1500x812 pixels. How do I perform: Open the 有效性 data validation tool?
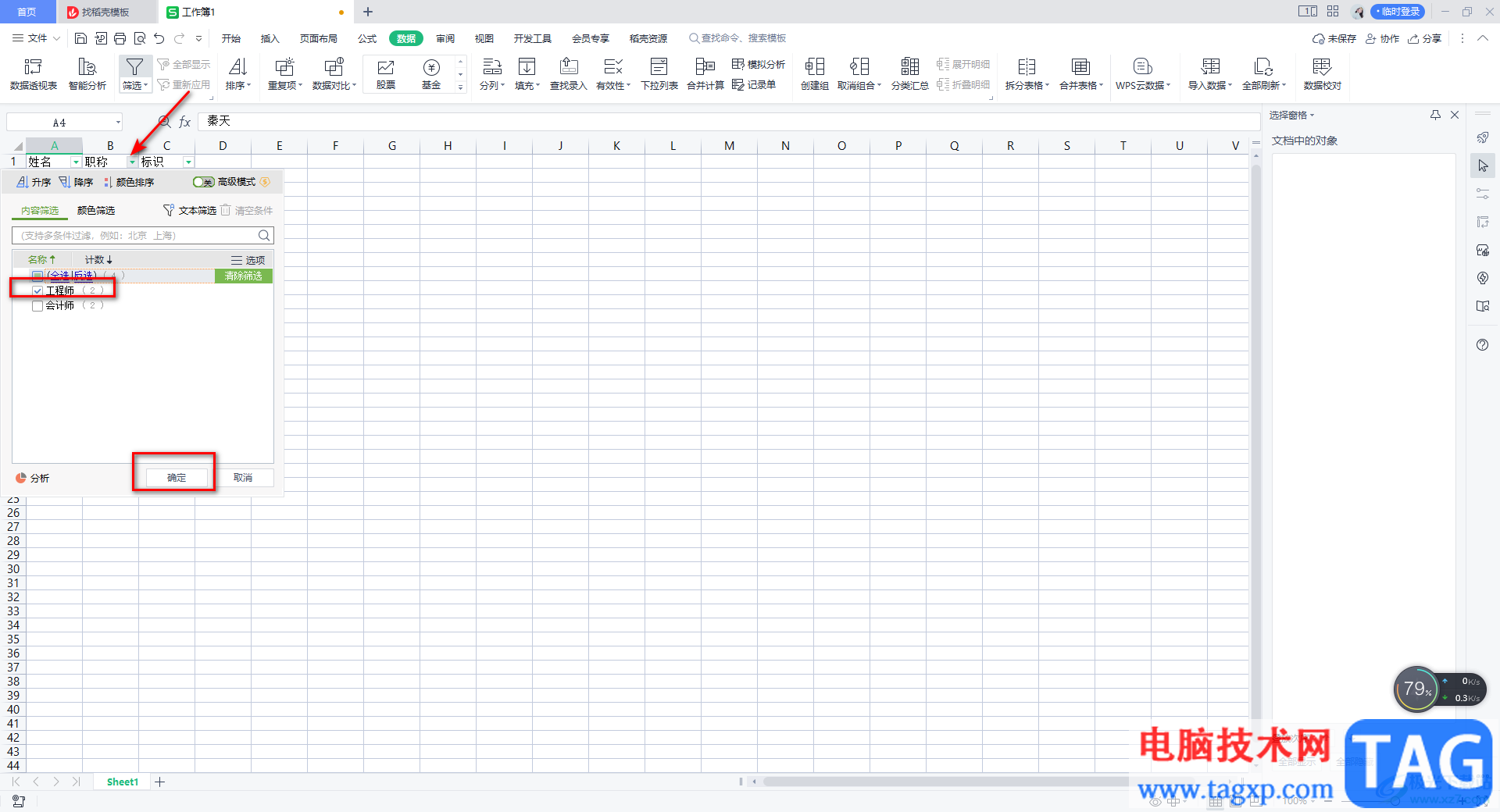click(x=613, y=74)
